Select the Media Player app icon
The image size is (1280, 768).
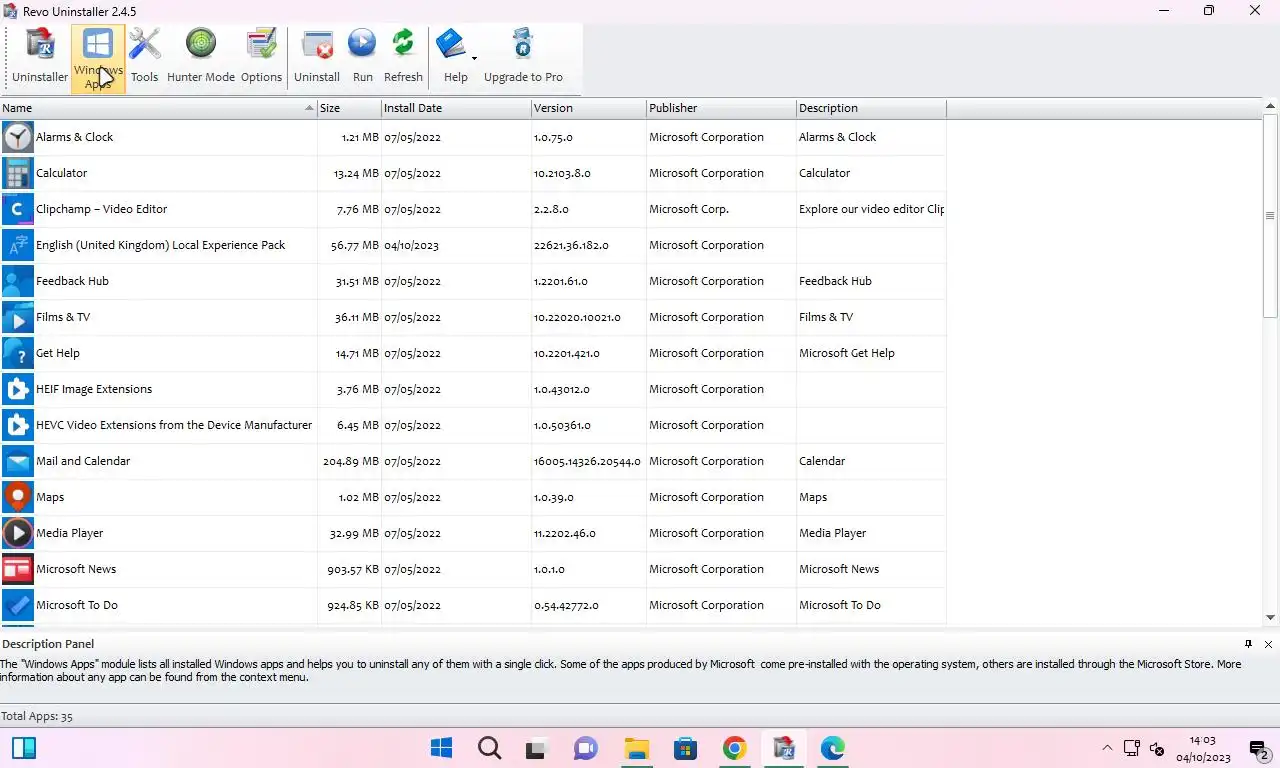(17, 533)
